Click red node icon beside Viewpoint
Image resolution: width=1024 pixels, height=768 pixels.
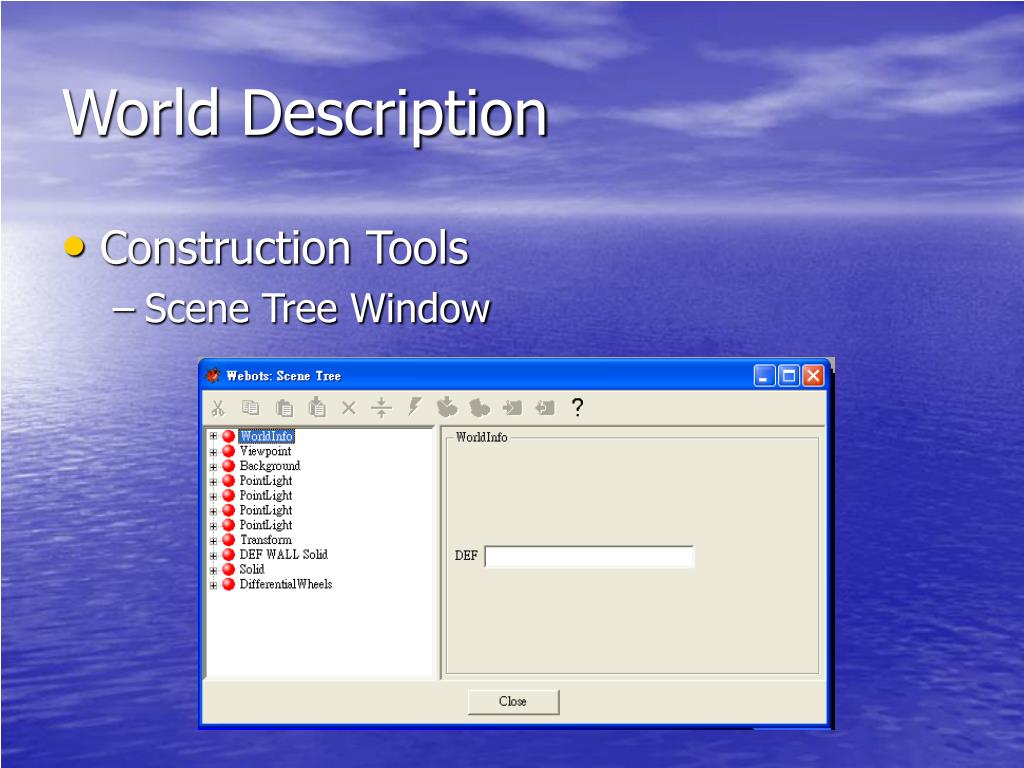click(228, 451)
